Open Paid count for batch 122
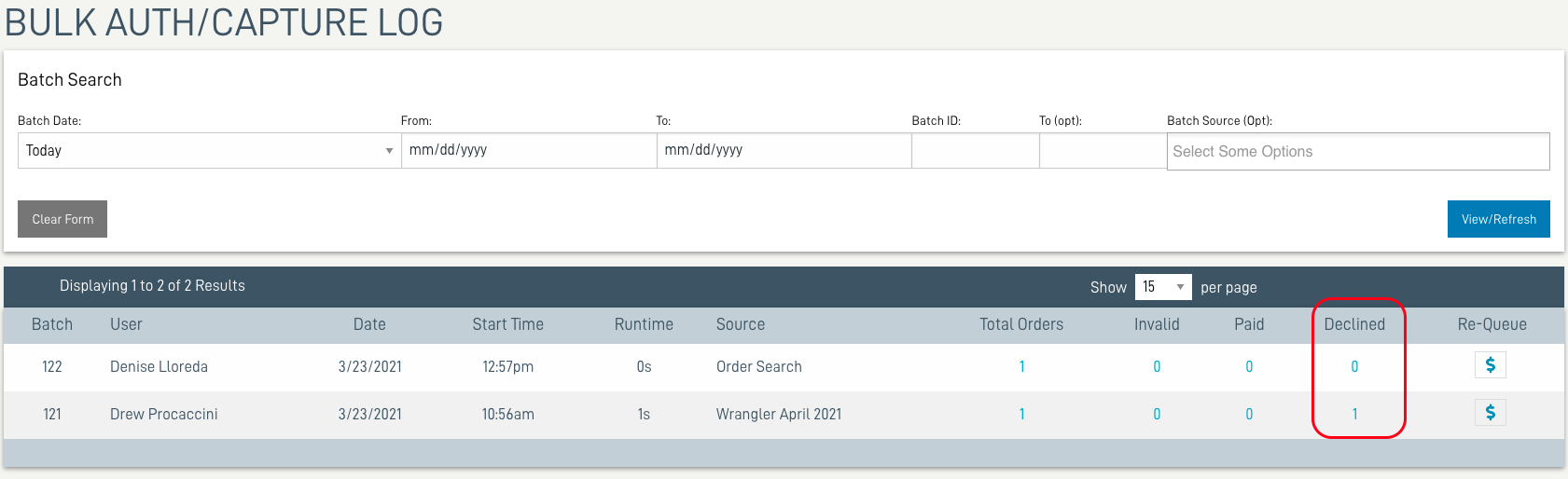 click(1249, 367)
